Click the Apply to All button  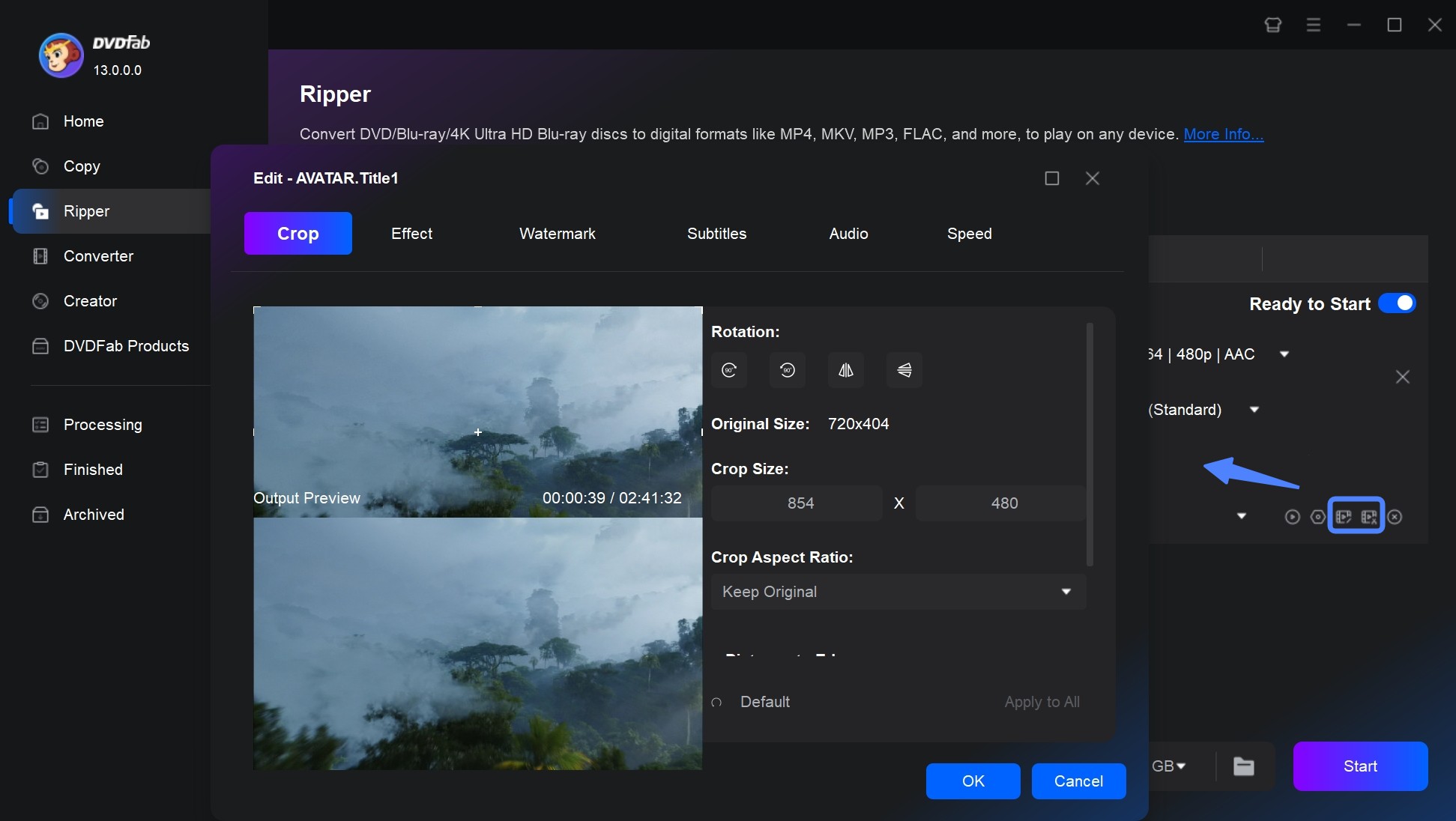click(1041, 701)
